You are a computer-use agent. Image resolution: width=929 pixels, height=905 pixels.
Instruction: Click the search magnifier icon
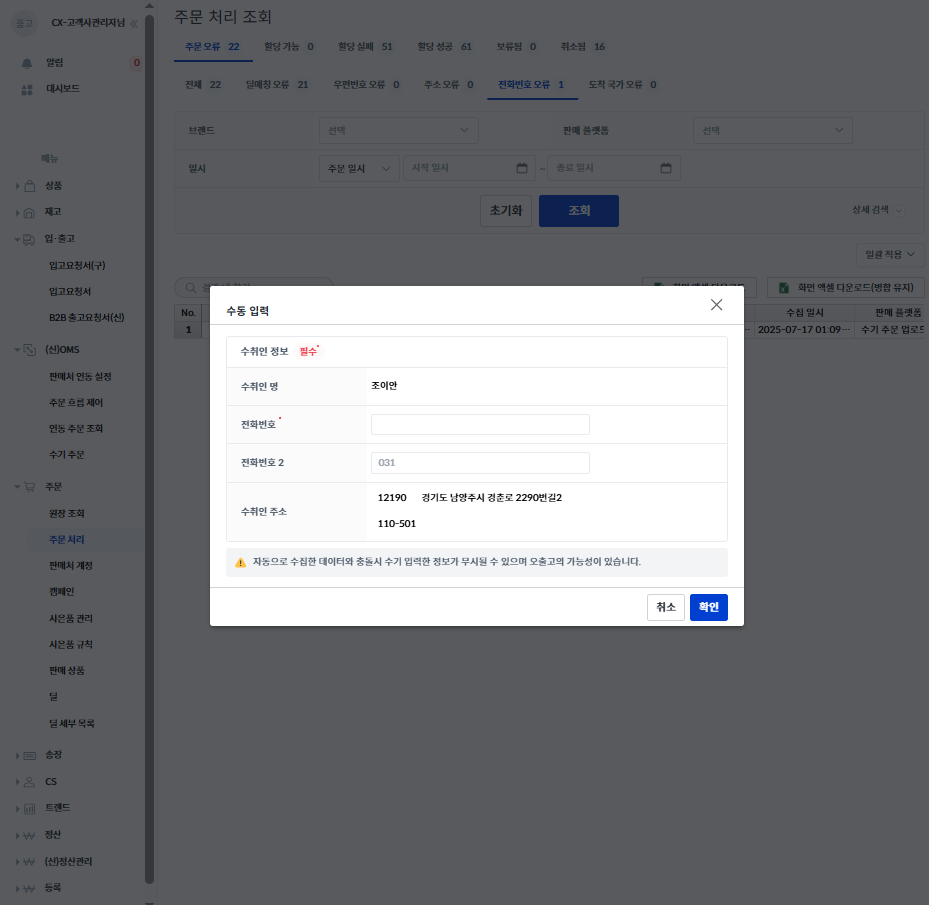pyautogui.click(x=191, y=287)
